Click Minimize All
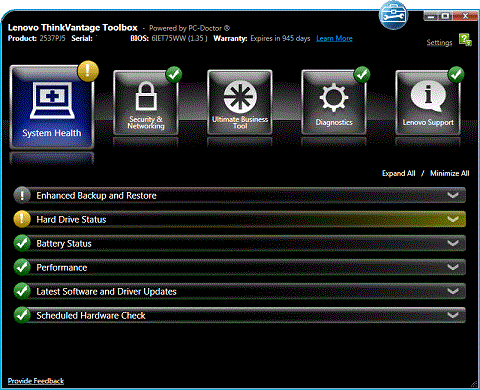The height and width of the screenshot is (390, 480). (449, 173)
